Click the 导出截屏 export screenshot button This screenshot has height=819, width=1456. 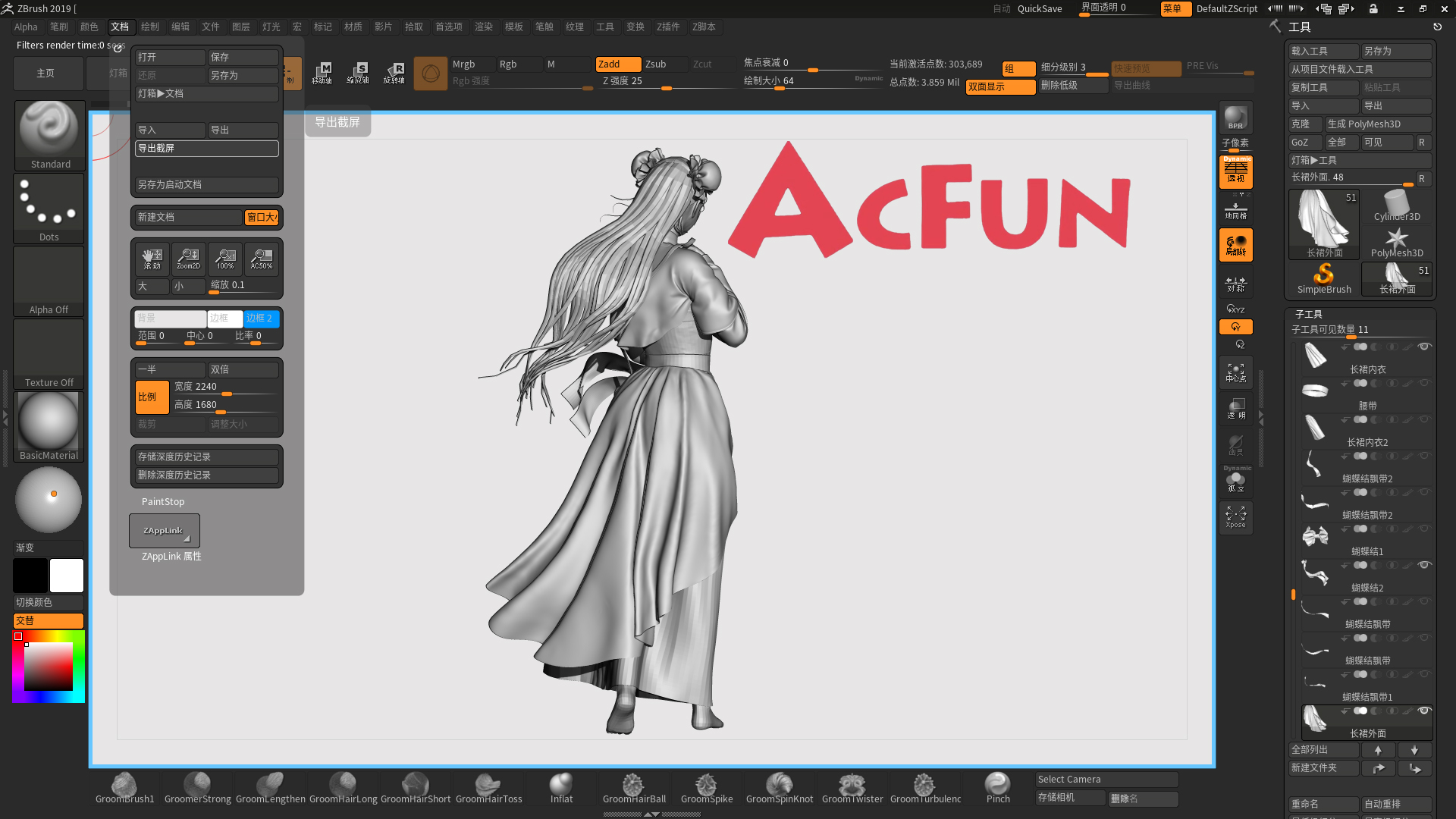point(206,149)
